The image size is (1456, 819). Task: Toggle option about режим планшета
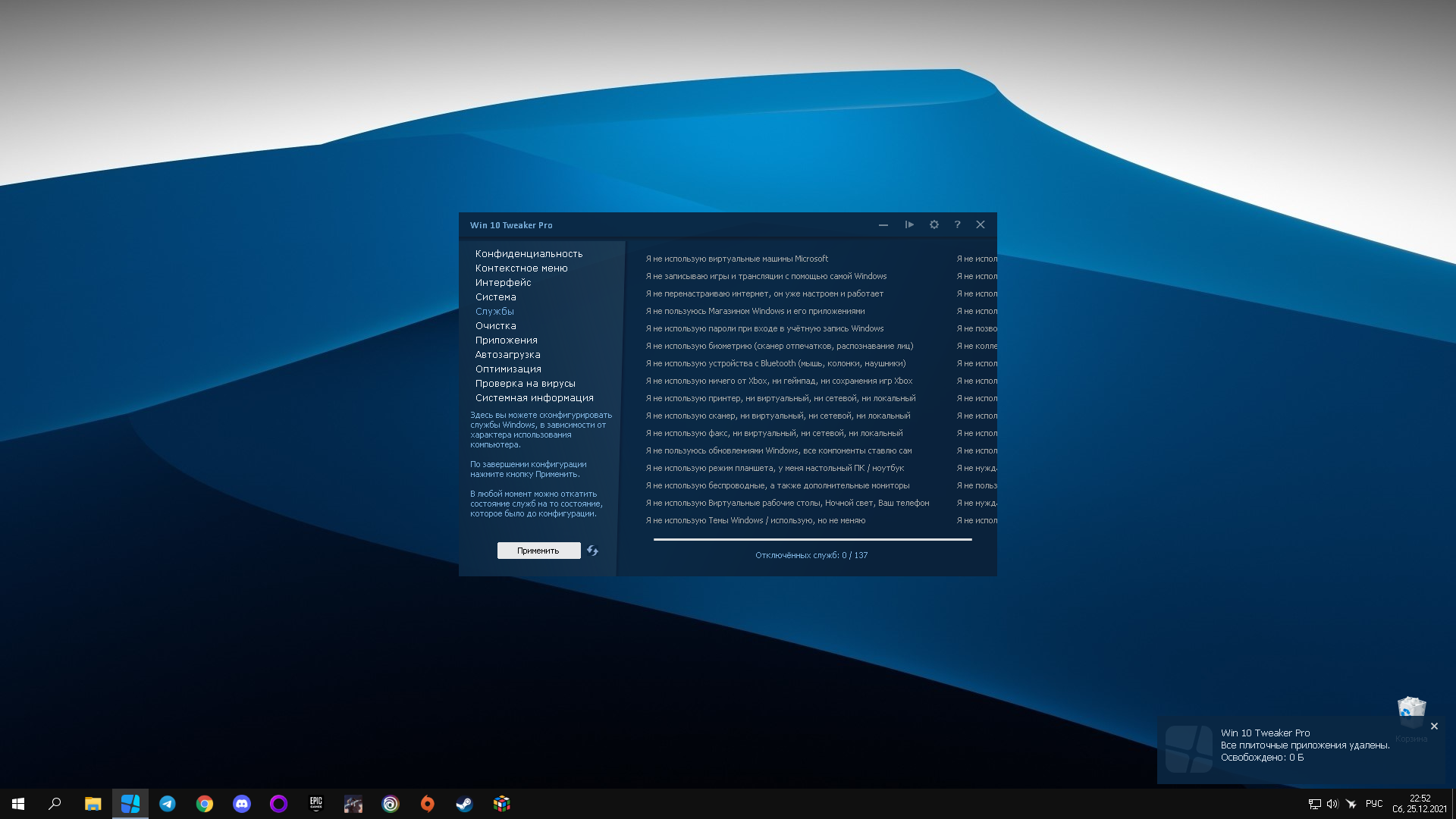[x=774, y=468]
